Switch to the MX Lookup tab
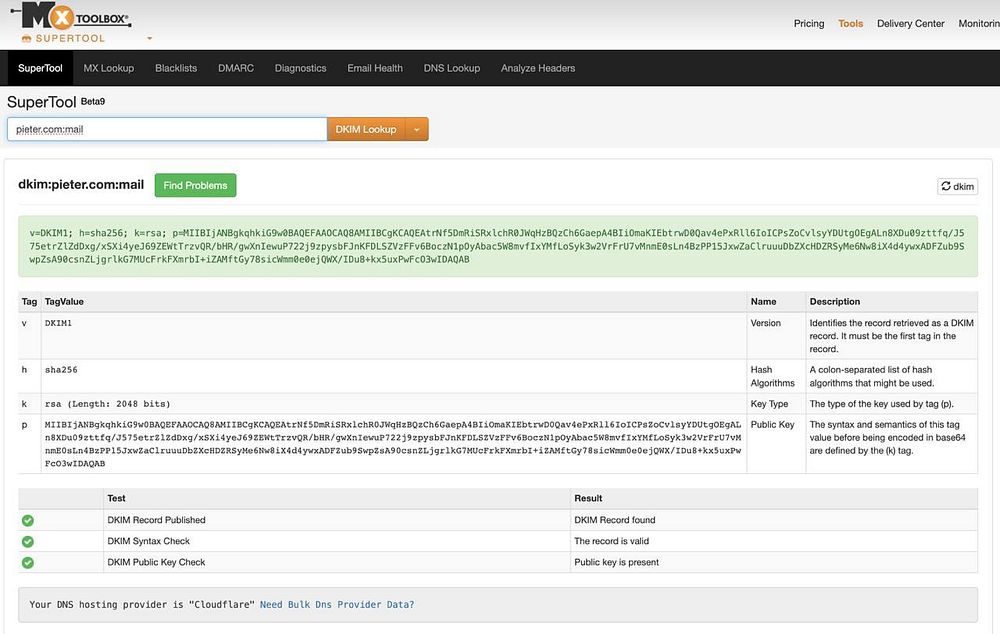Viewport: 1000px width, 634px height. 108,68
